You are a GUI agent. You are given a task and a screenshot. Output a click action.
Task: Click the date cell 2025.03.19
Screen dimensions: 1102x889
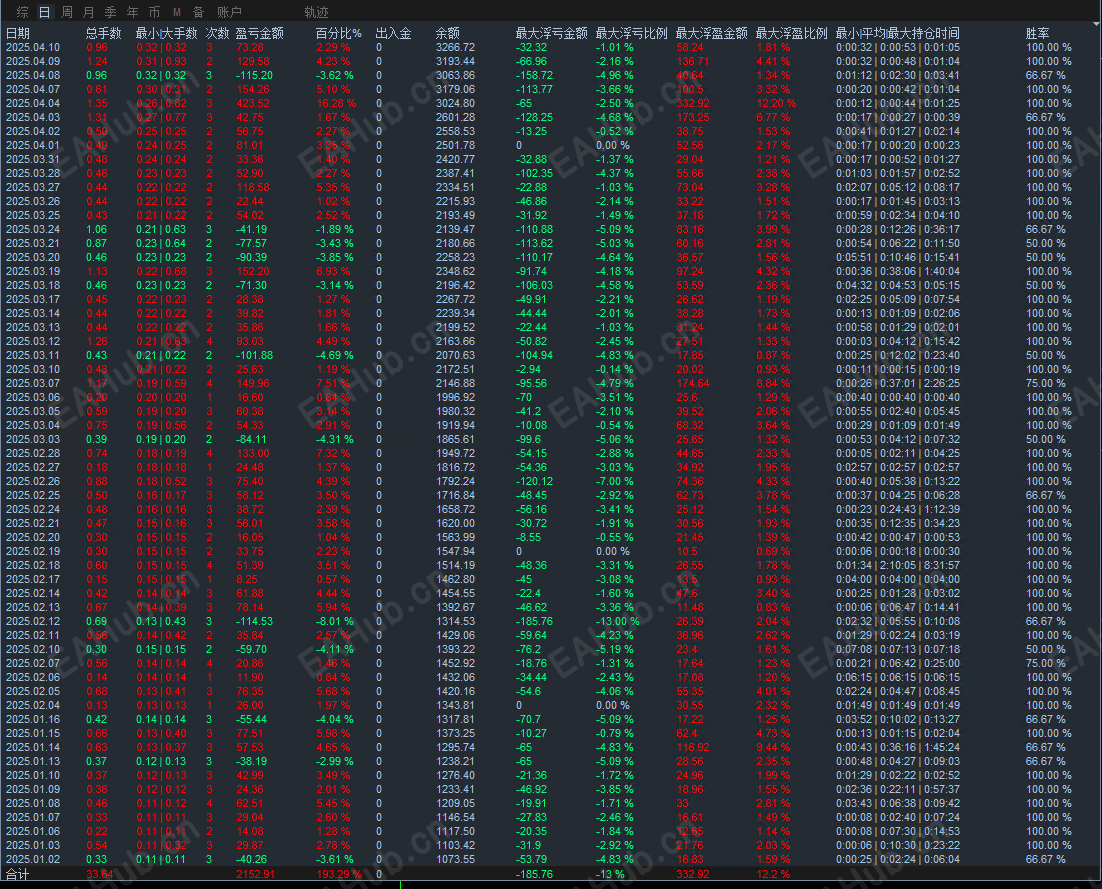pyautogui.click(x=33, y=271)
